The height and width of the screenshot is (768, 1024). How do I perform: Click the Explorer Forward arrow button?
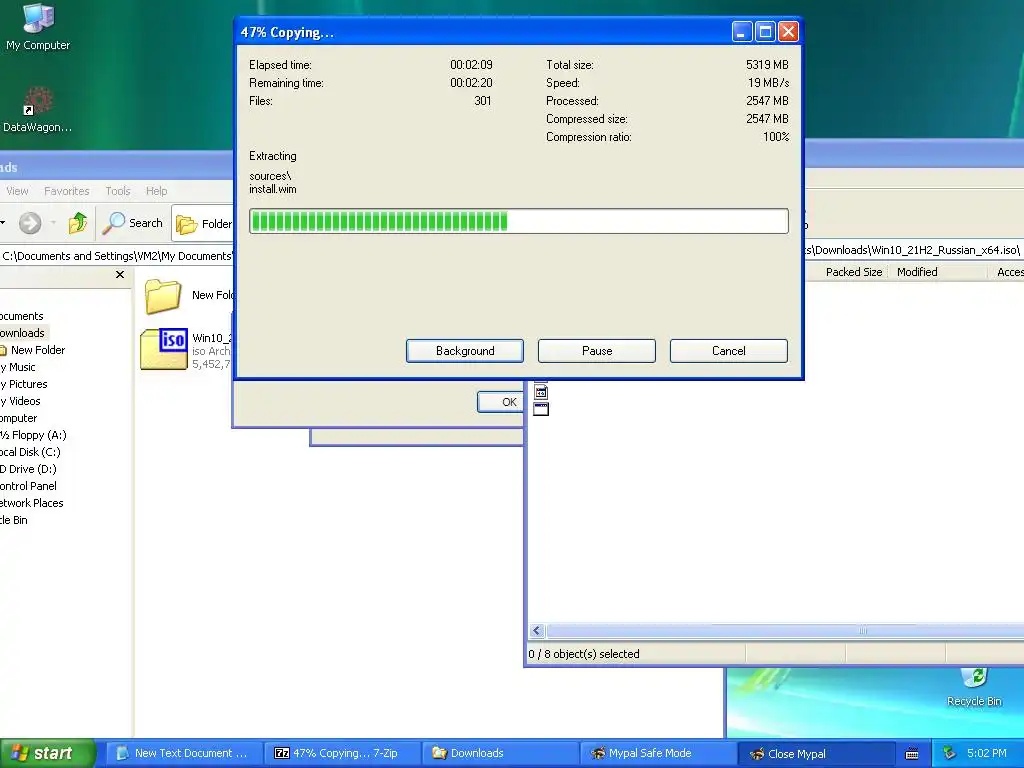(x=30, y=223)
